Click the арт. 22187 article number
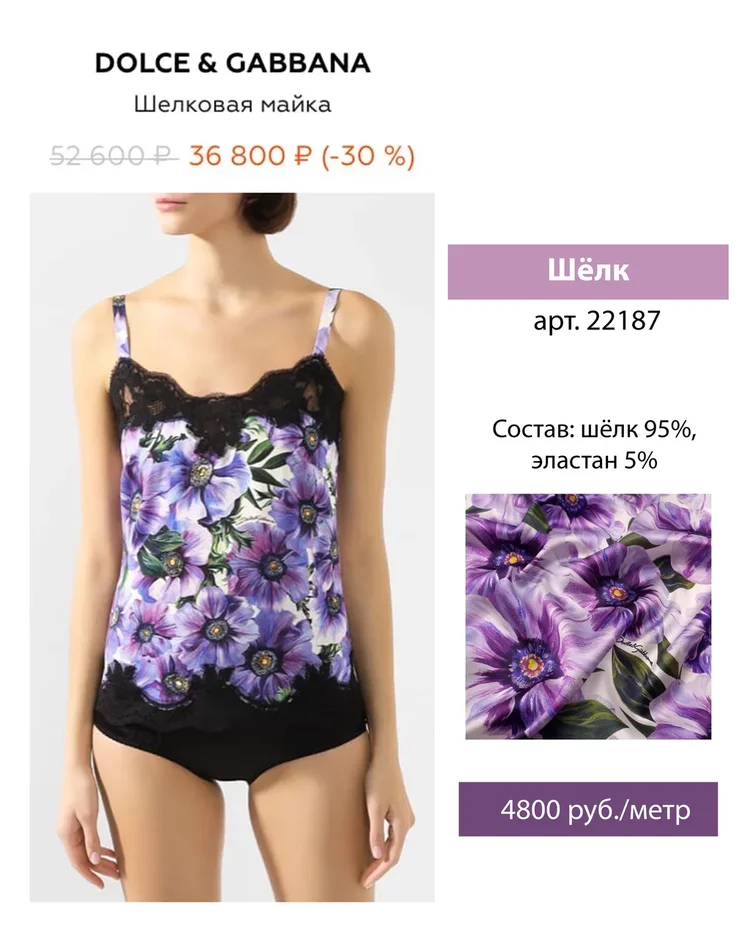The width and height of the screenshot is (750, 937). tap(596, 321)
